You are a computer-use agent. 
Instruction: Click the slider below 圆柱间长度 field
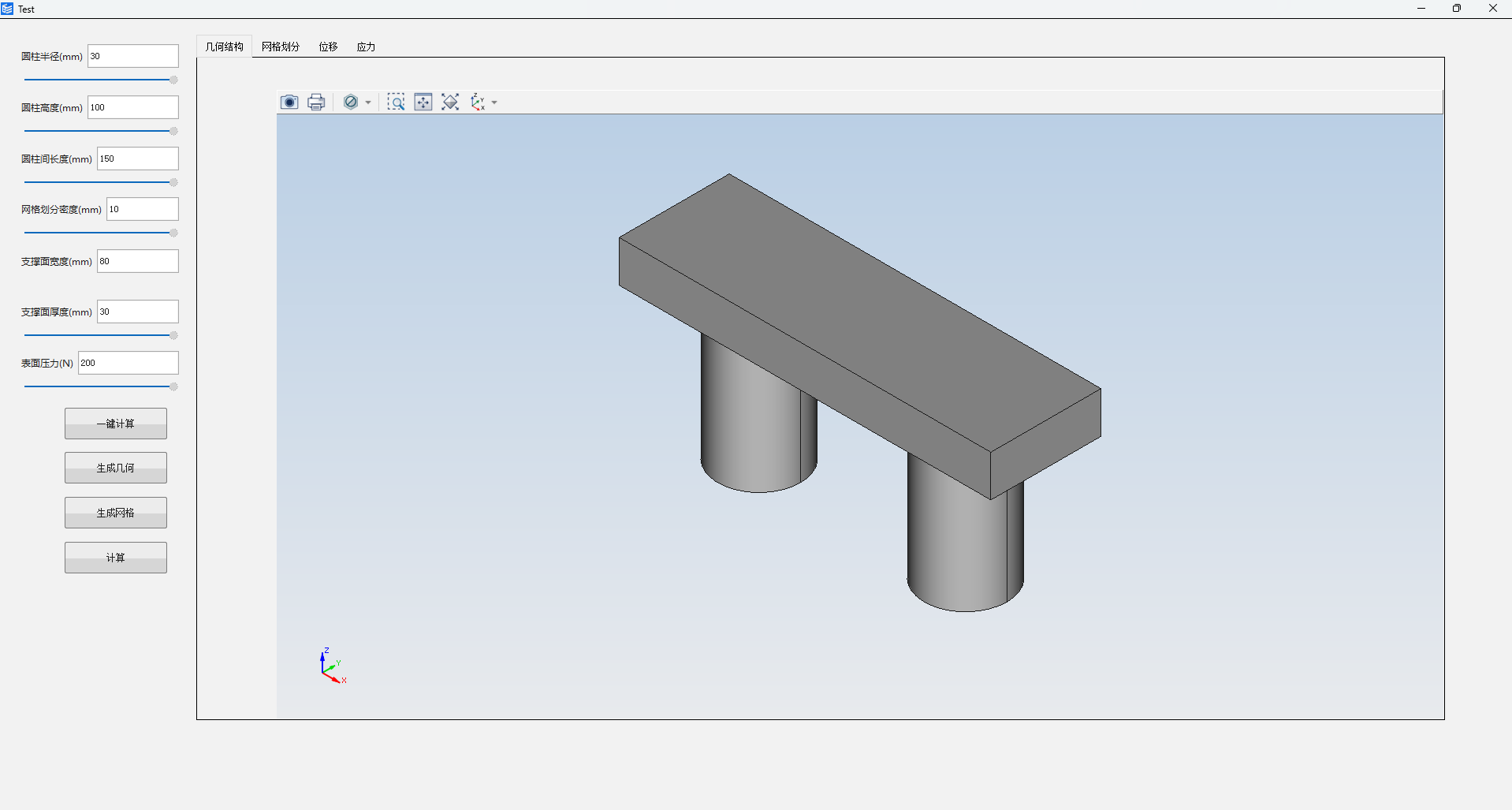tap(101, 182)
